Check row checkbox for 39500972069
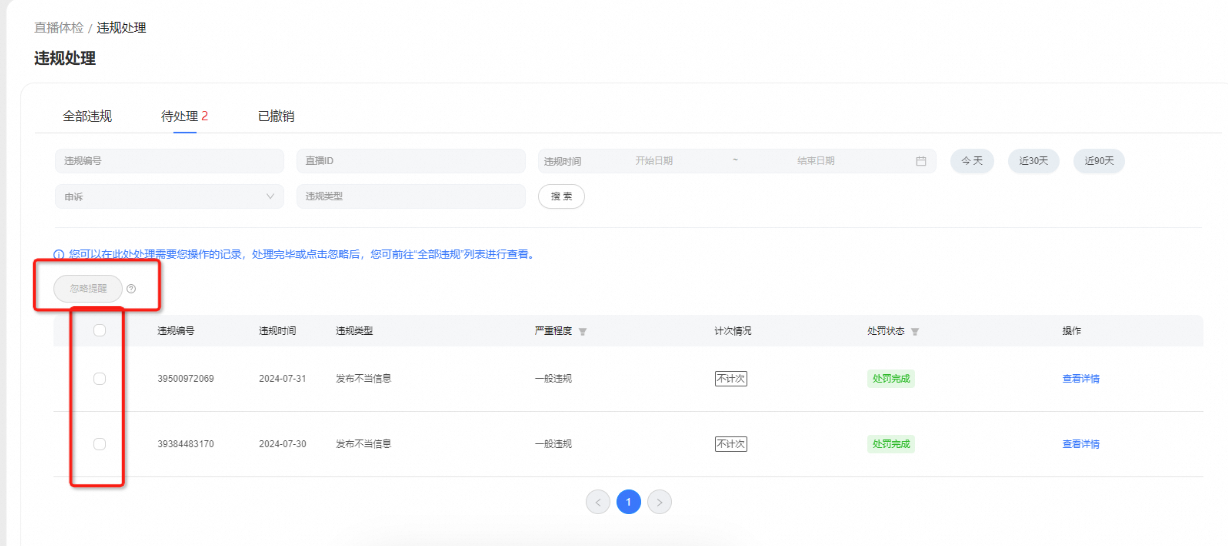The width and height of the screenshot is (1228, 546). [x=99, y=378]
